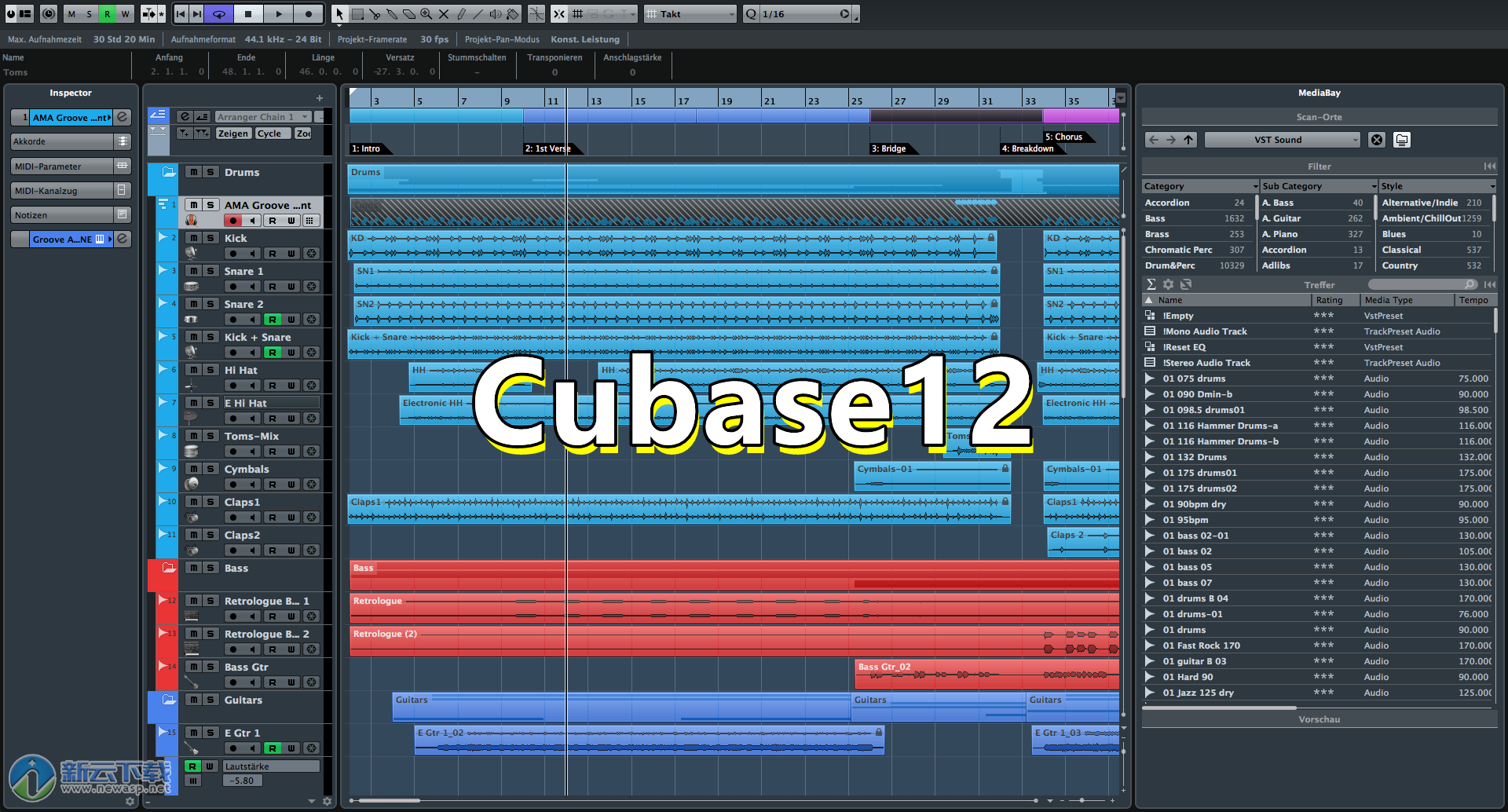Toggle Snap to Zero Crossing icon

pyautogui.click(x=536, y=14)
